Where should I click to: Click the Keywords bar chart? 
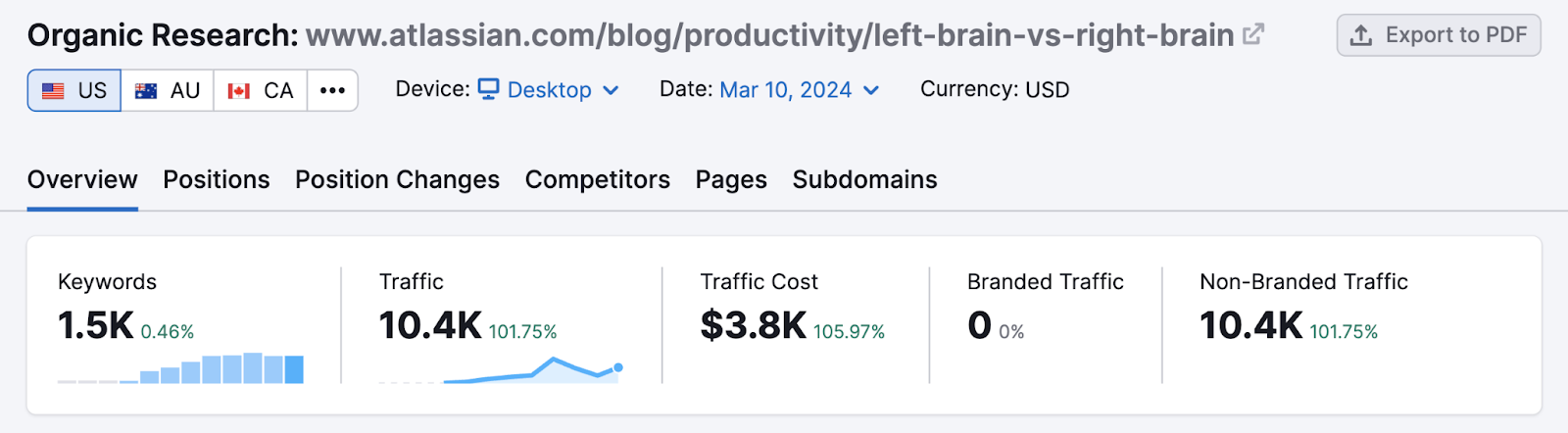(180, 368)
